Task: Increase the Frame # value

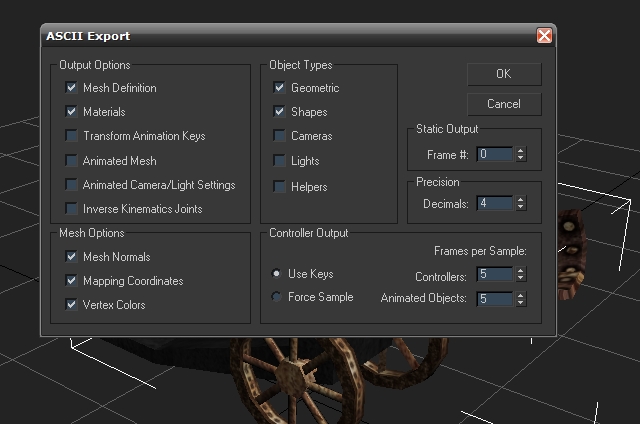Action: 520,151
